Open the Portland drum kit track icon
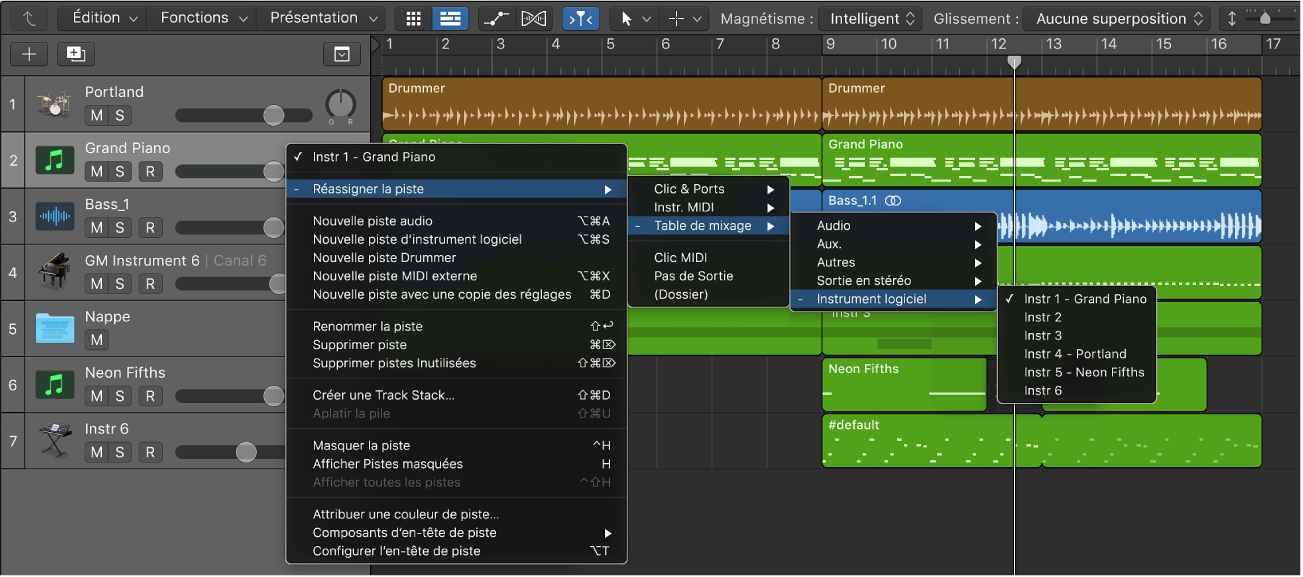The width and height of the screenshot is (1303, 577). (55, 104)
